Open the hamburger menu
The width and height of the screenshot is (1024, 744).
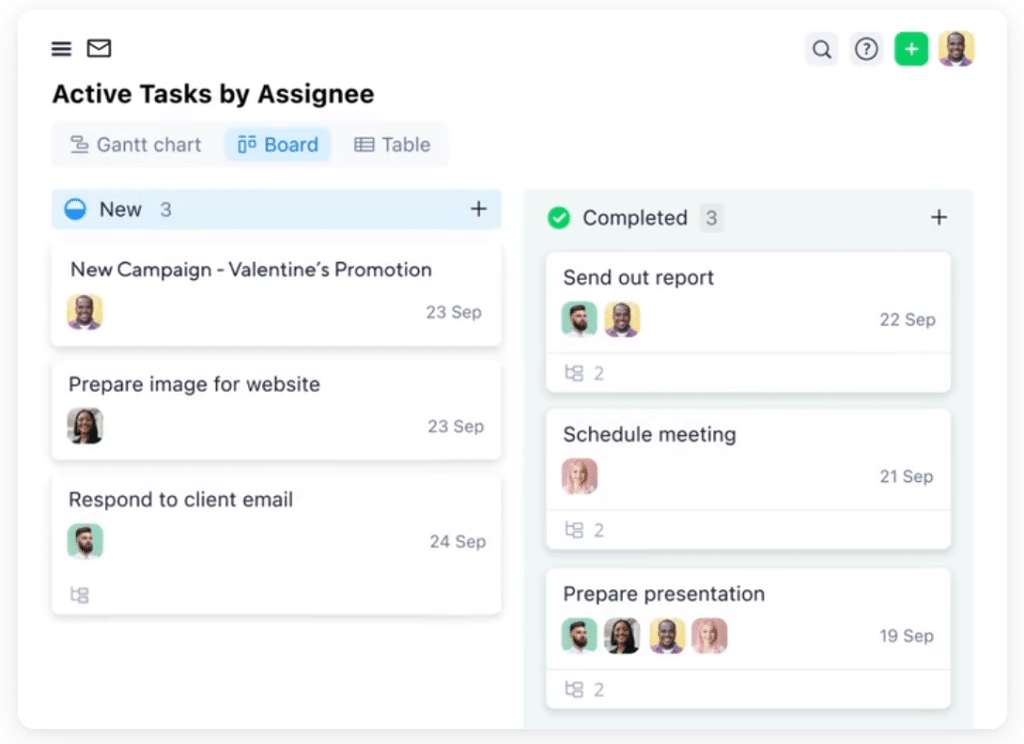pos(61,49)
